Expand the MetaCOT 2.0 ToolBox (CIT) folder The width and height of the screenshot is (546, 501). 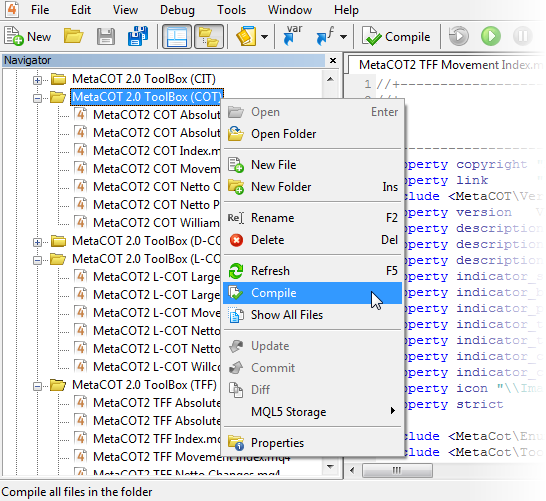37,80
